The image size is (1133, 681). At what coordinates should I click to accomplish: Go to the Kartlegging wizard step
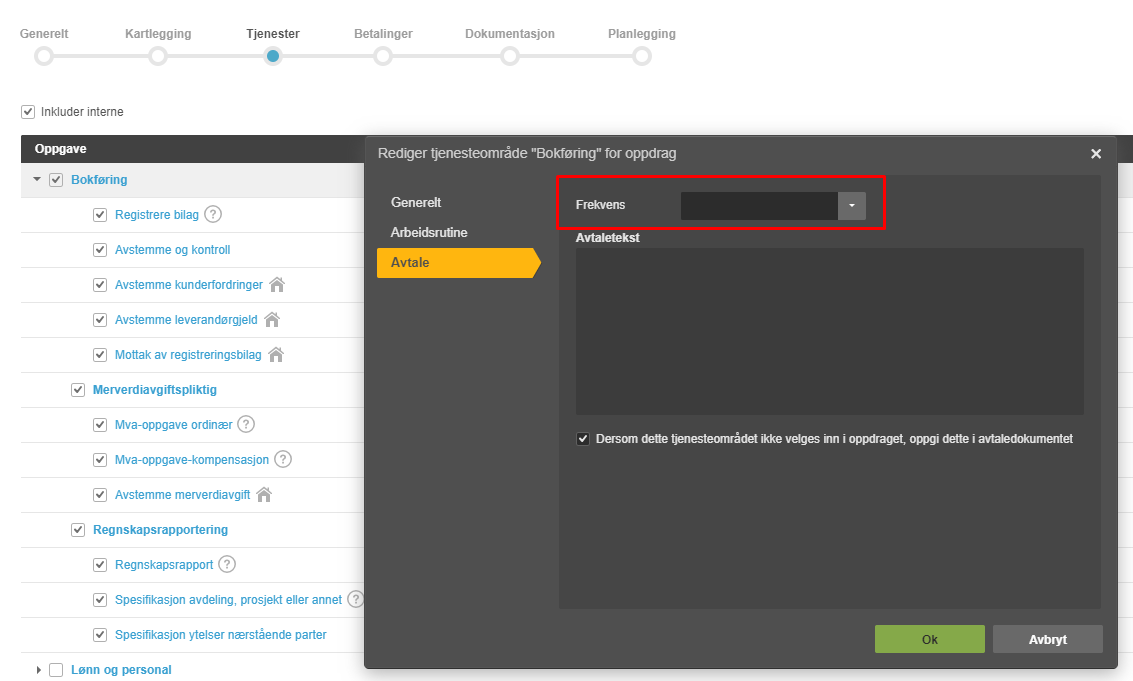coord(158,56)
